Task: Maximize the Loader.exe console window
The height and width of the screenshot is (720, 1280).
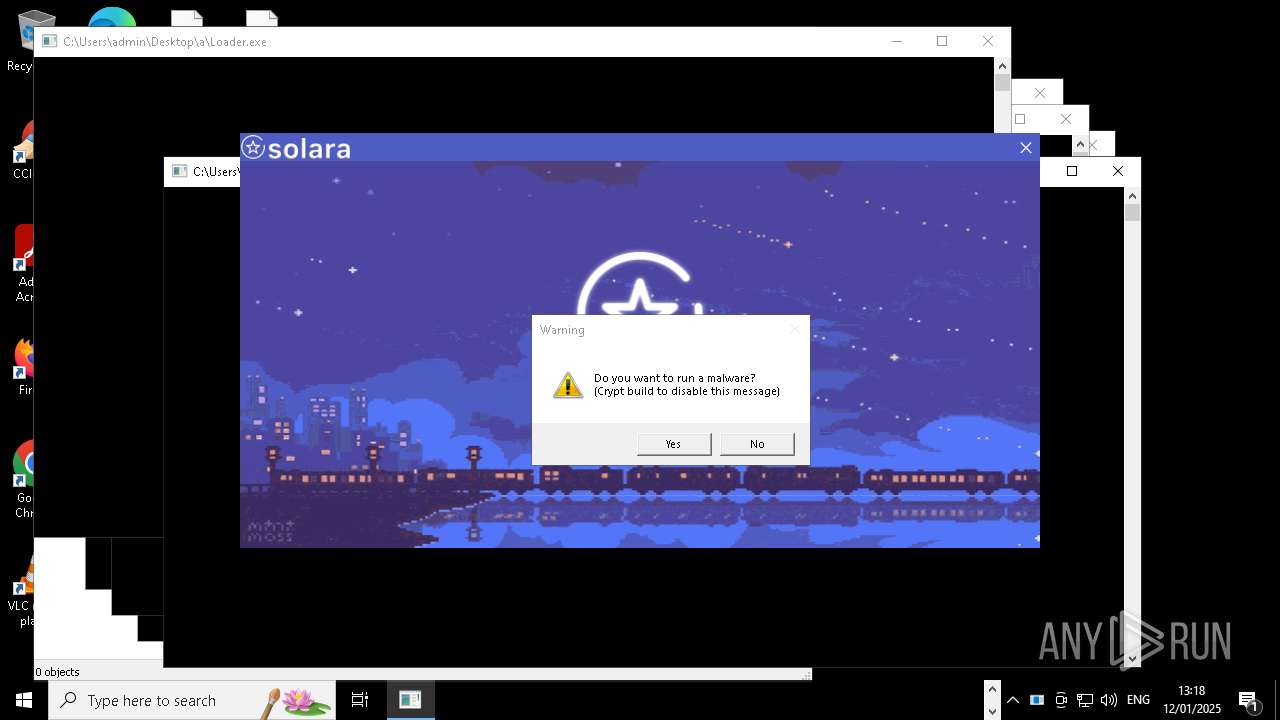Action: click(942, 41)
